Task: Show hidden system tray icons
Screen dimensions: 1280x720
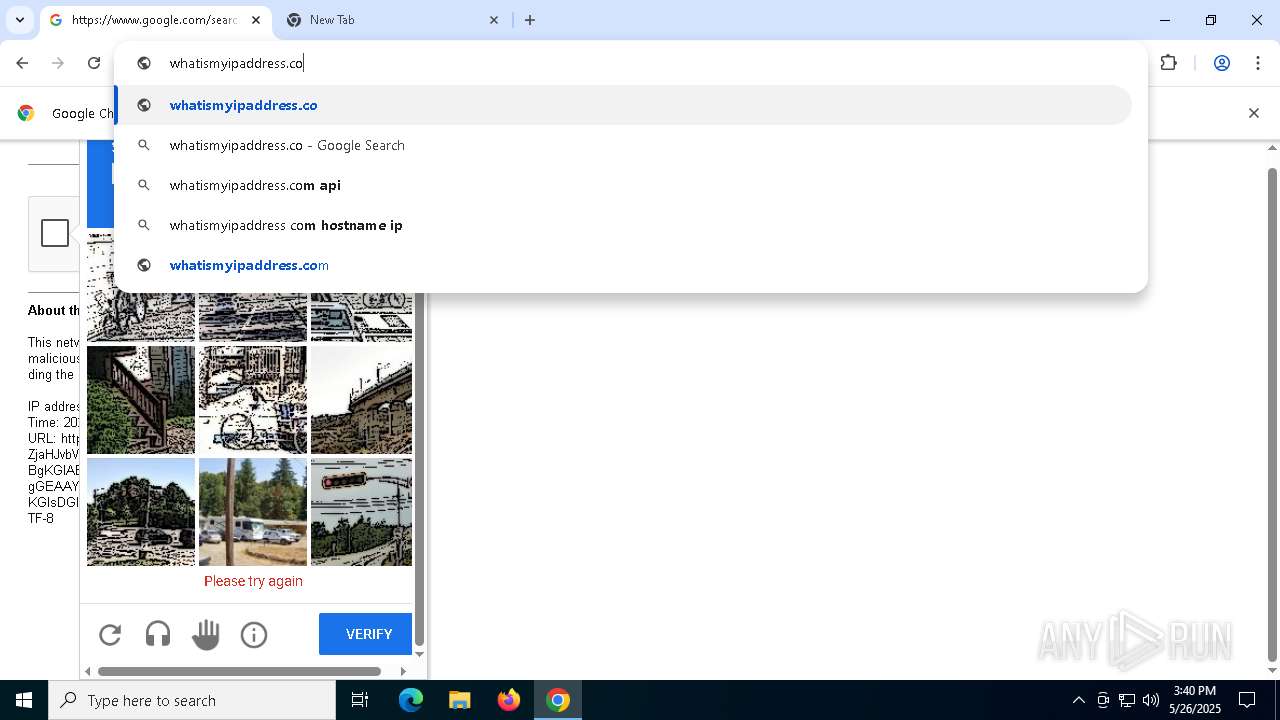Action: point(1078,700)
